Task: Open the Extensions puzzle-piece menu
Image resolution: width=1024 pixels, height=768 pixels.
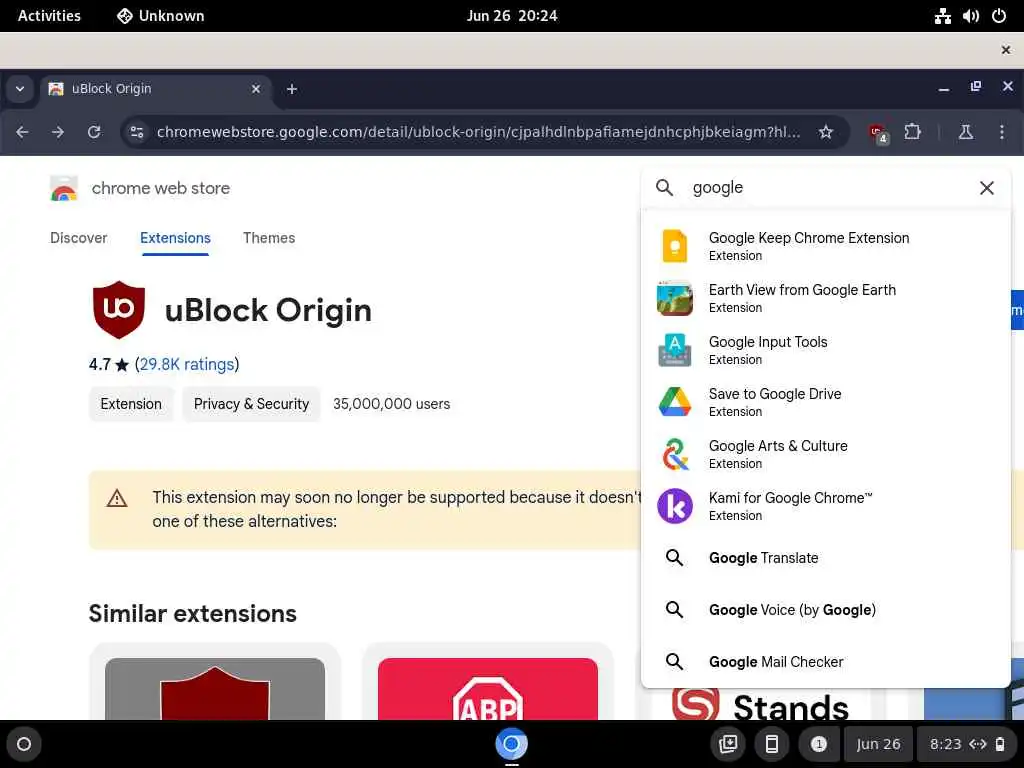Action: pyautogui.click(x=912, y=132)
